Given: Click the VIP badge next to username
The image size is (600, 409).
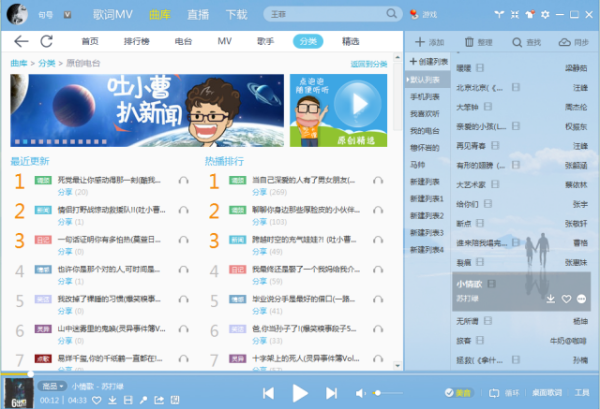Looking at the screenshot, I should click(x=67, y=15).
